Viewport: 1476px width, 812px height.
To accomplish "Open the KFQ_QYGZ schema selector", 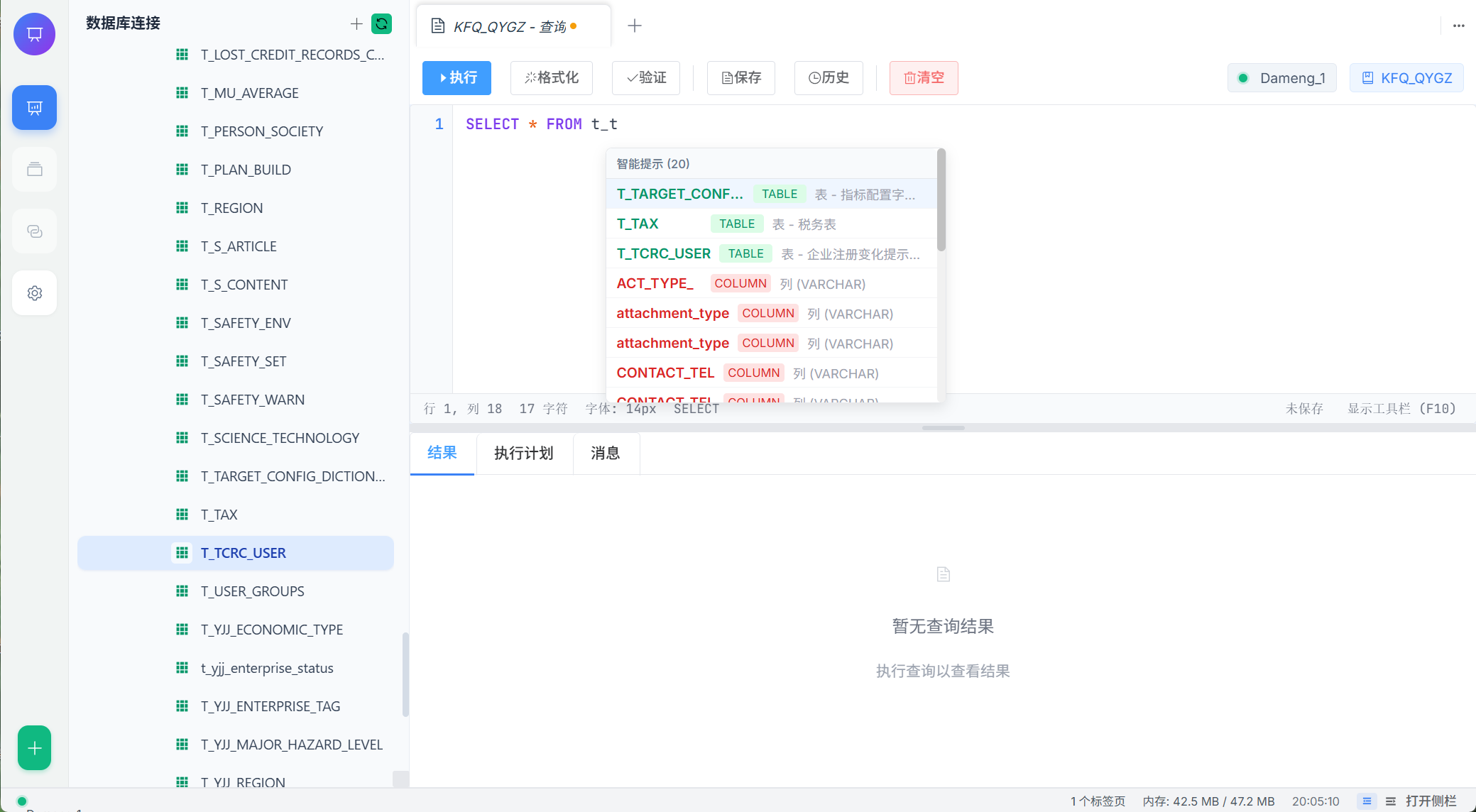I will 1407,78.
